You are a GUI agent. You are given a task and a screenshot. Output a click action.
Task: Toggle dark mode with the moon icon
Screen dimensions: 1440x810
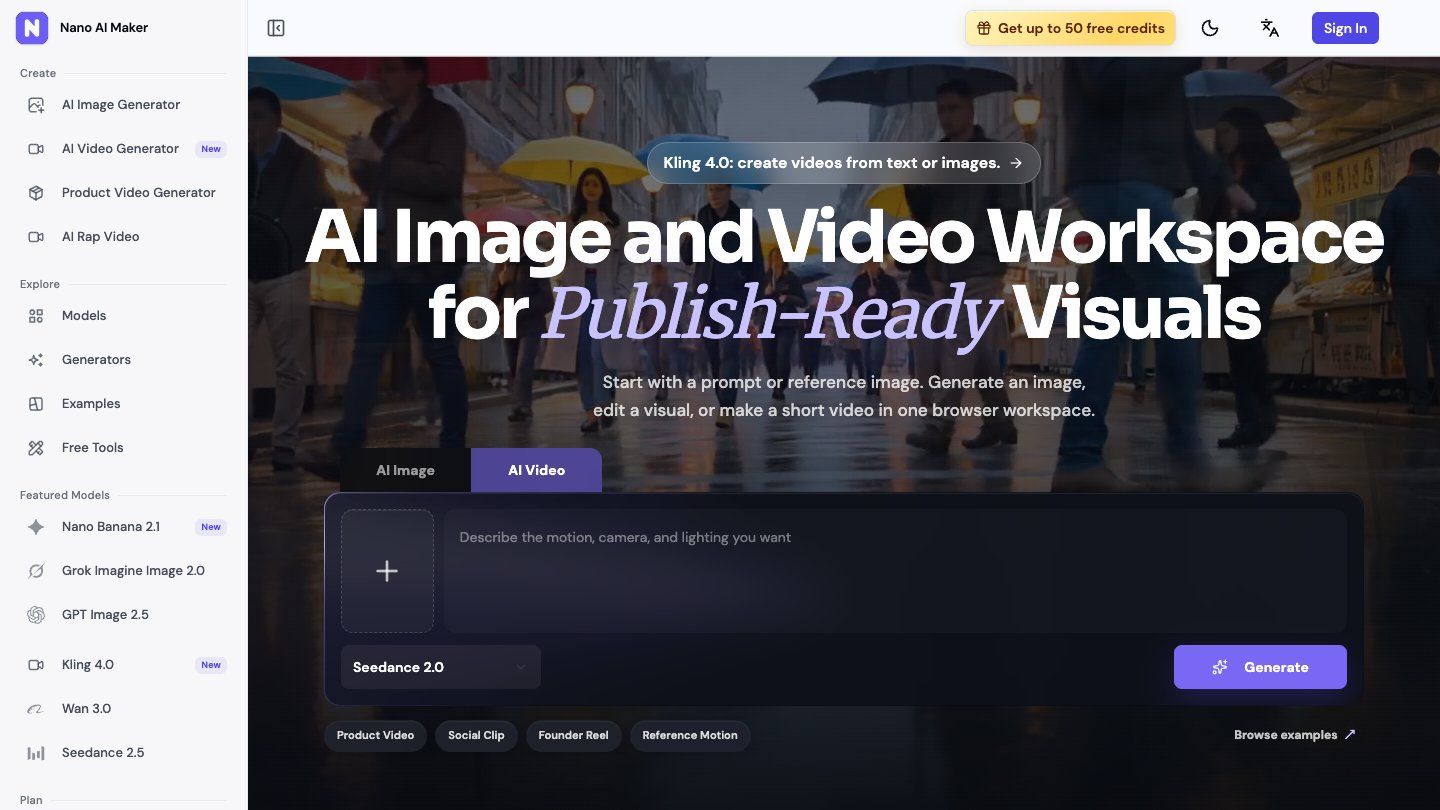[x=1210, y=28]
